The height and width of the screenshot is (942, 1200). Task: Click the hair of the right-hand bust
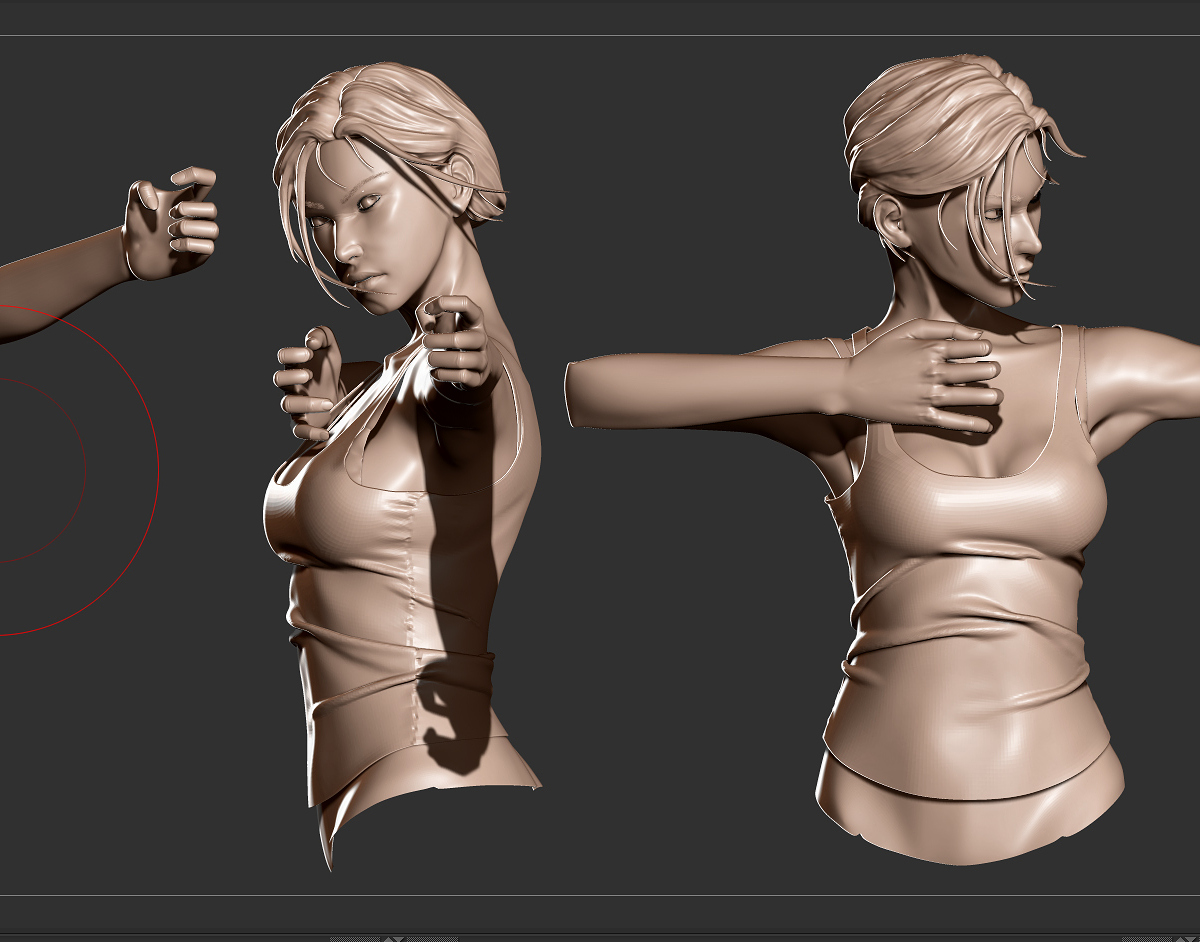point(950,130)
